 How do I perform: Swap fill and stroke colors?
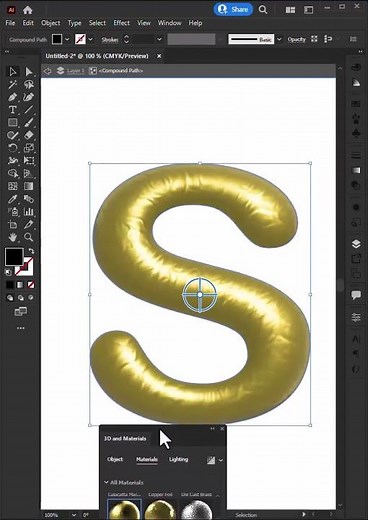tap(31, 251)
